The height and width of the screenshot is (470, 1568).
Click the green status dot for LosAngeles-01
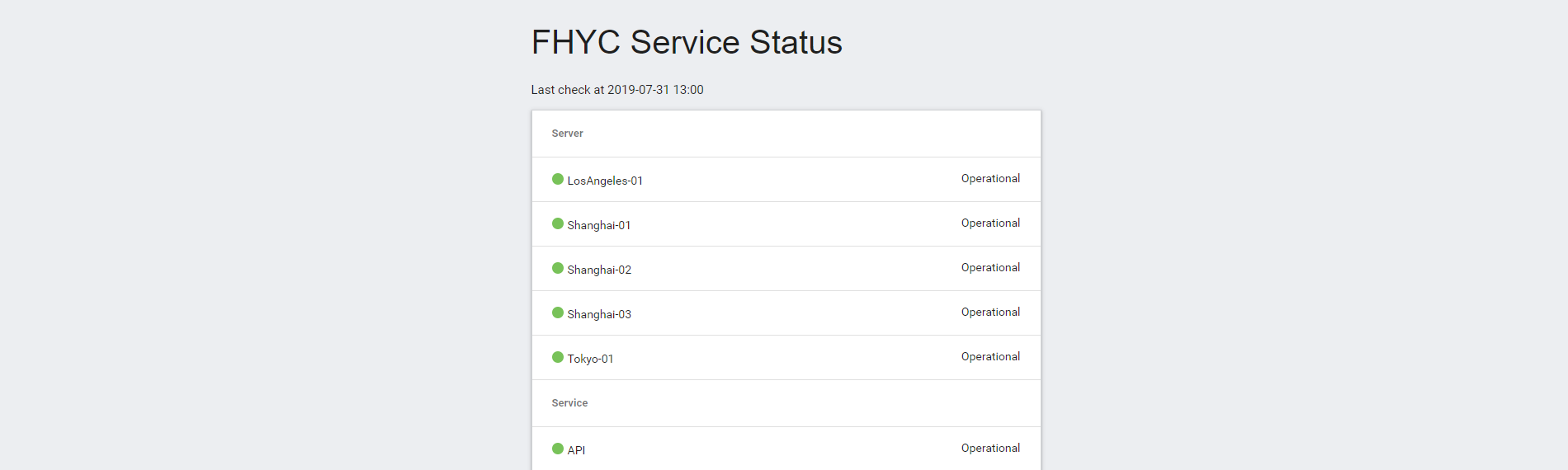pos(558,179)
